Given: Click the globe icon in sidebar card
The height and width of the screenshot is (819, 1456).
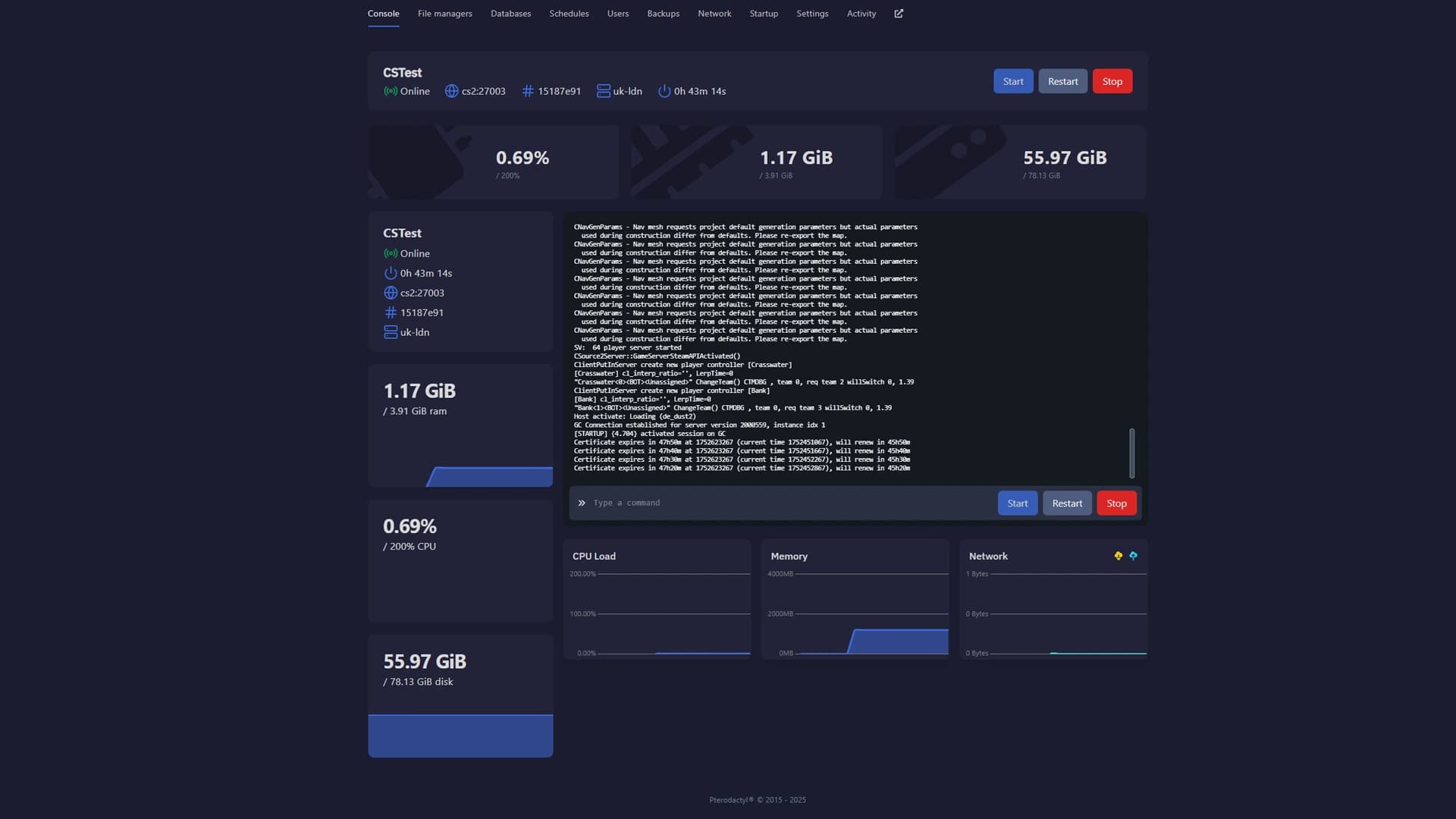Looking at the screenshot, I should tap(391, 293).
